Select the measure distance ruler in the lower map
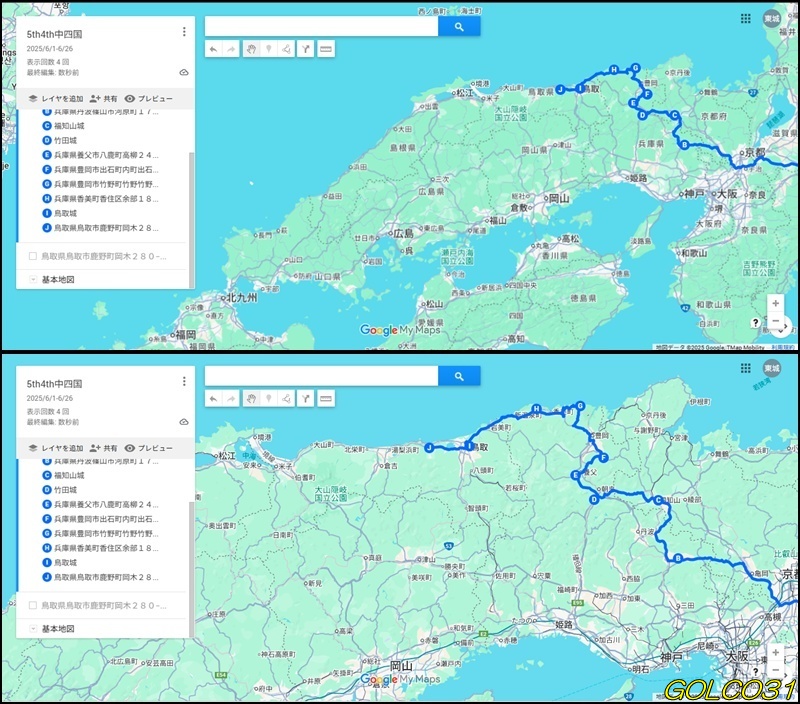800x704 pixels. point(325,398)
